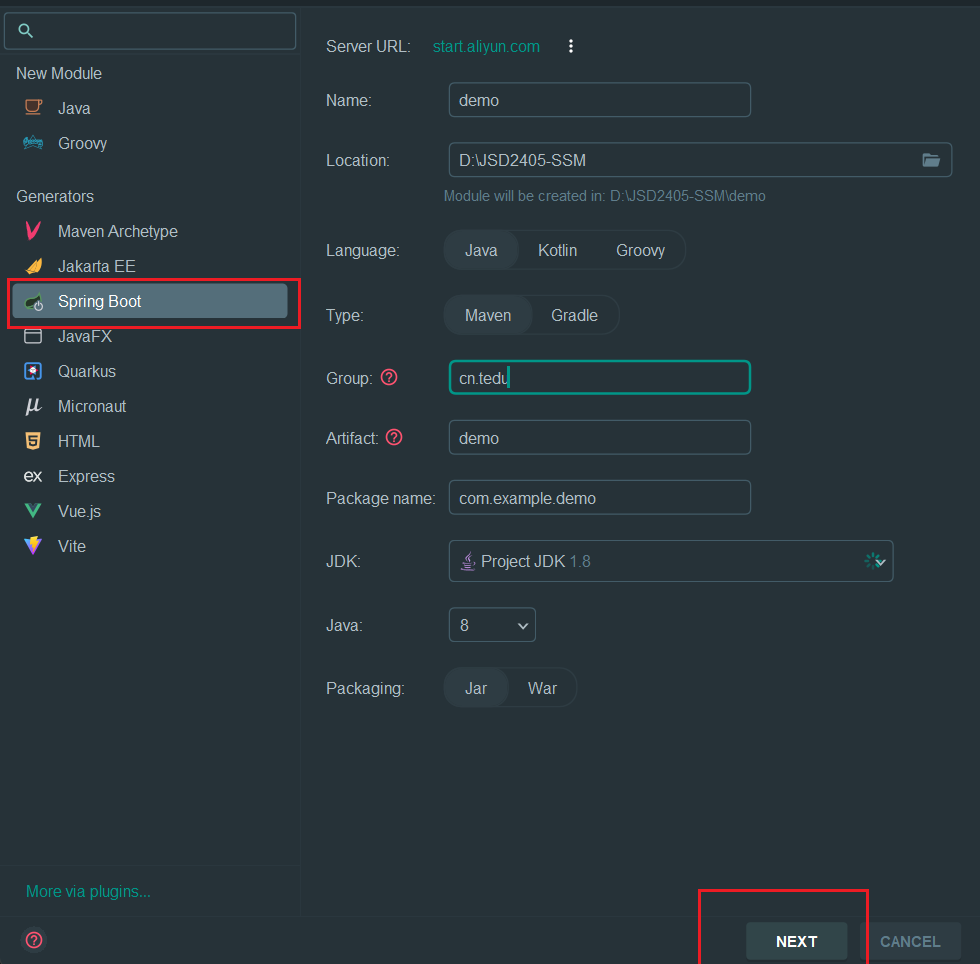980x964 pixels.
Task: Click the Jakarta EE sail icon
Action: click(x=34, y=266)
